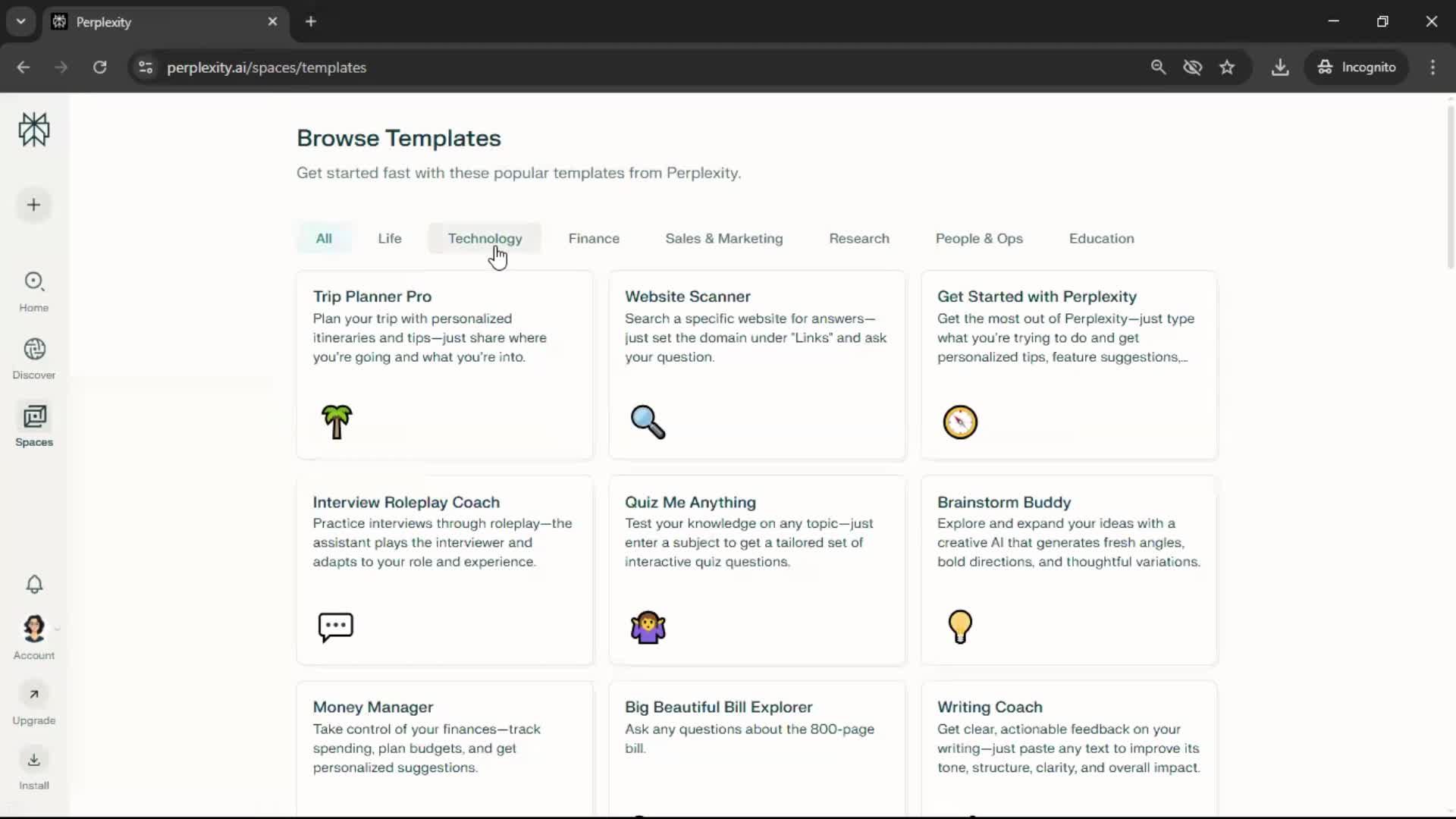1456x819 pixels.
Task: Open the tab search dropdown arrow
Action: [x=21, y=21]
